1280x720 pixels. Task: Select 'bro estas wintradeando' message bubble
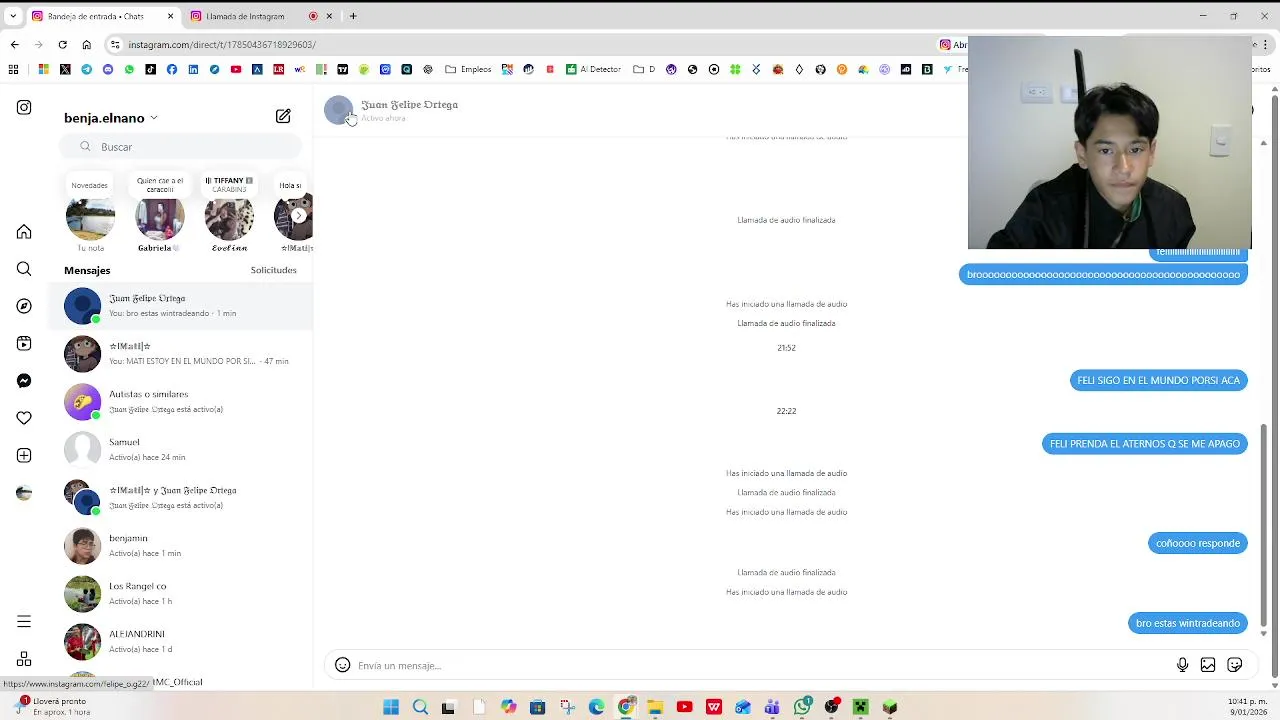1188,623
